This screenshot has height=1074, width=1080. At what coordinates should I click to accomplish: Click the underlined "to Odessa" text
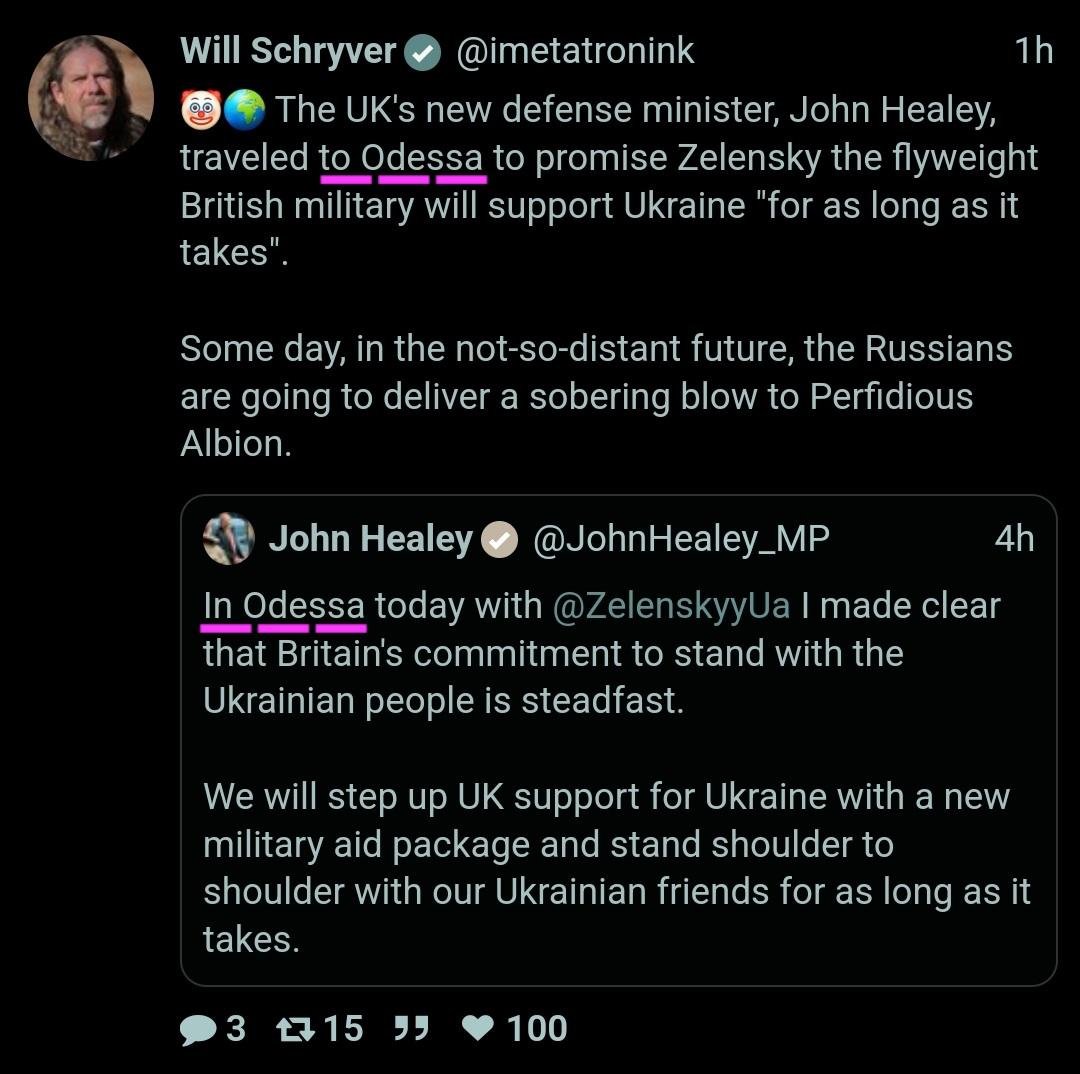[x=402, y=159]
